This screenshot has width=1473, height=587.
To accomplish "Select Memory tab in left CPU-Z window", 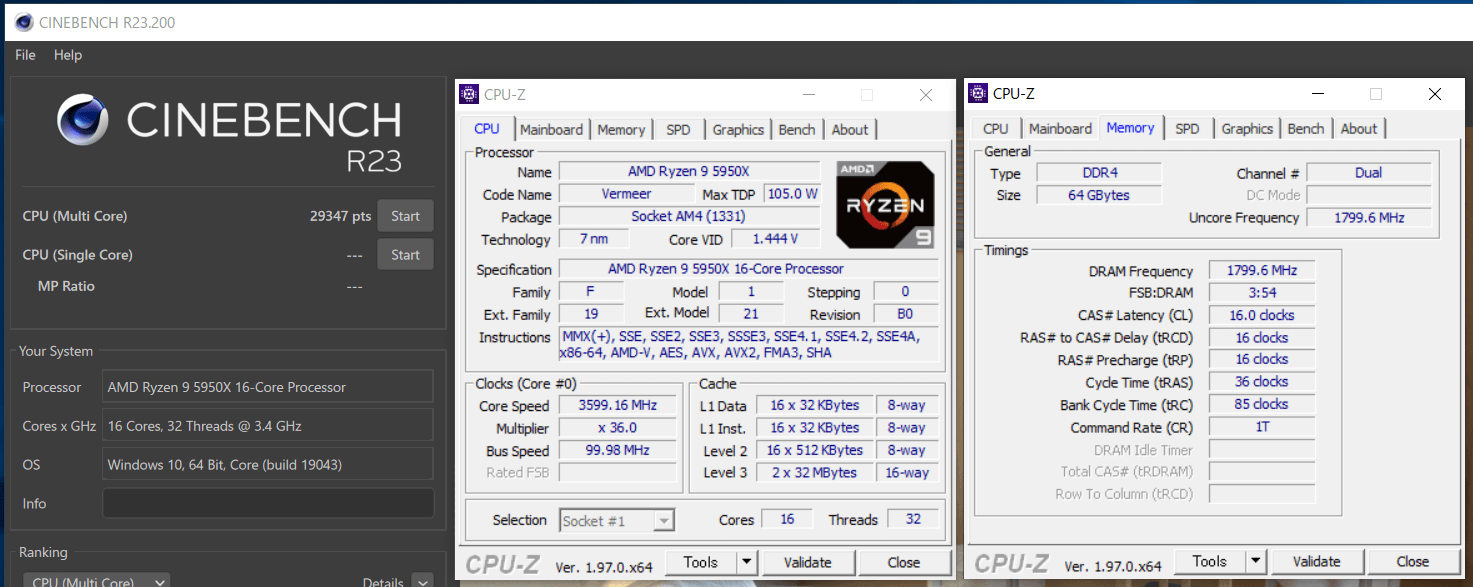I will click(x=621, y=129).
